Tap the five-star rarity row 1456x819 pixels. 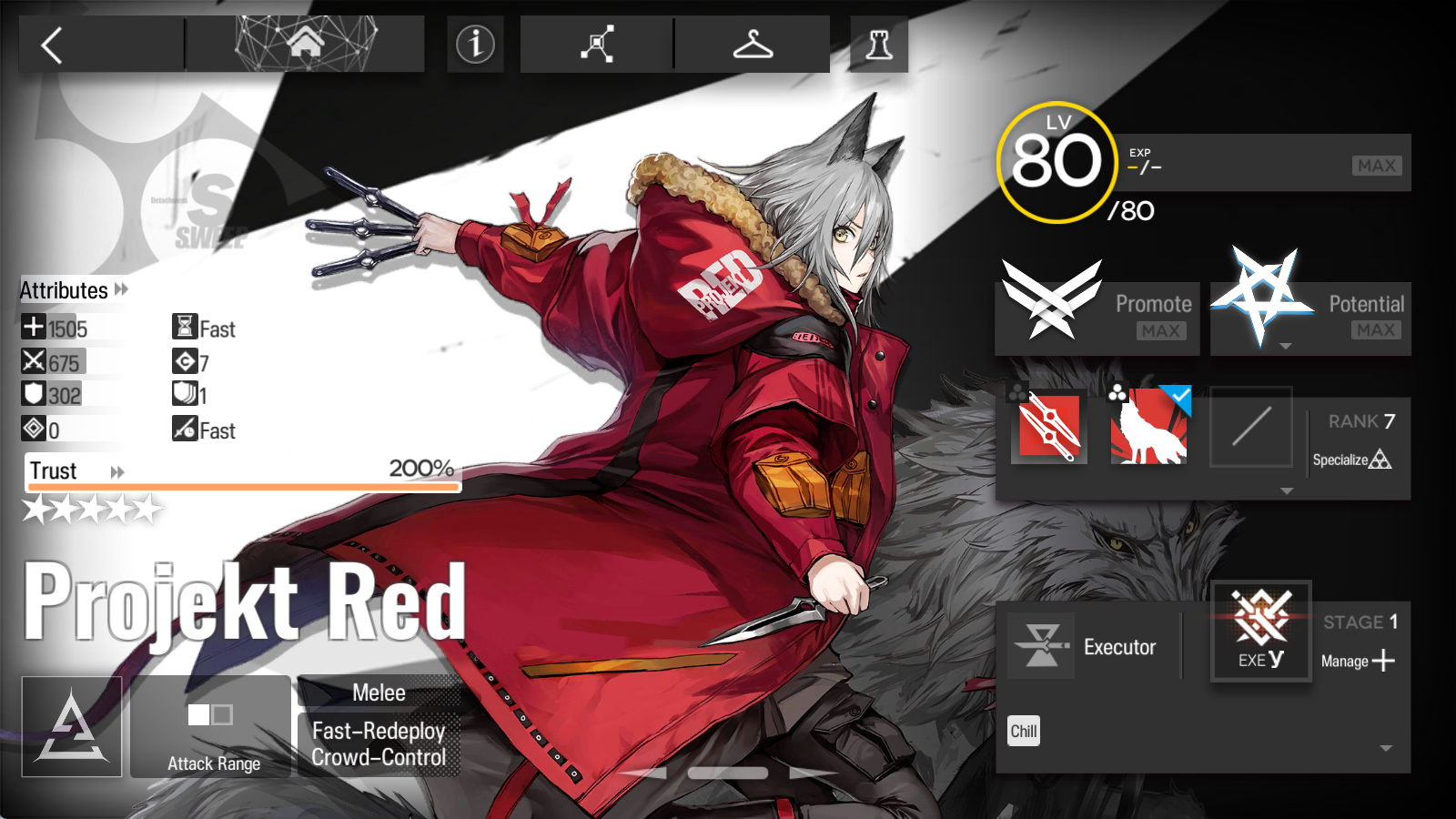(92, 510)
